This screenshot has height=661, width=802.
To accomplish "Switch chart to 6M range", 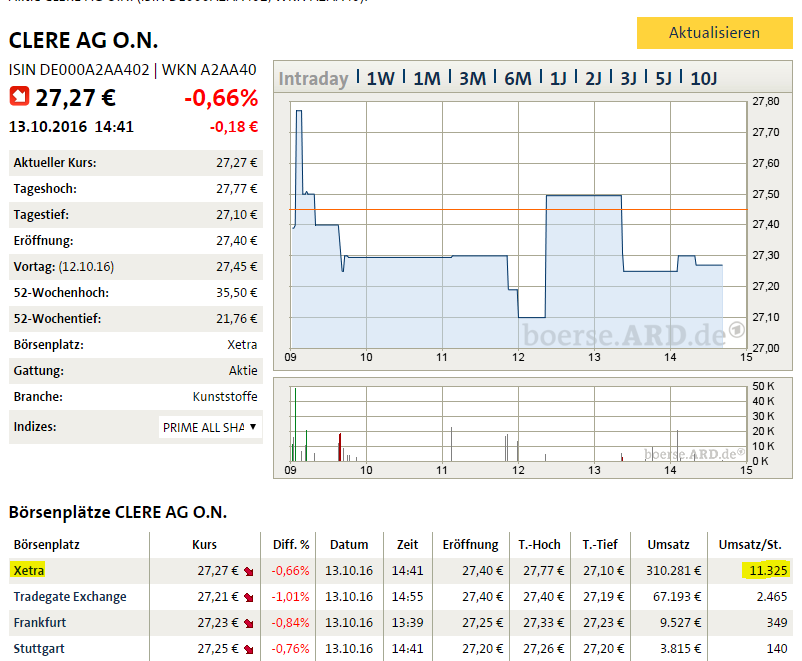I will tap(518, 78).
